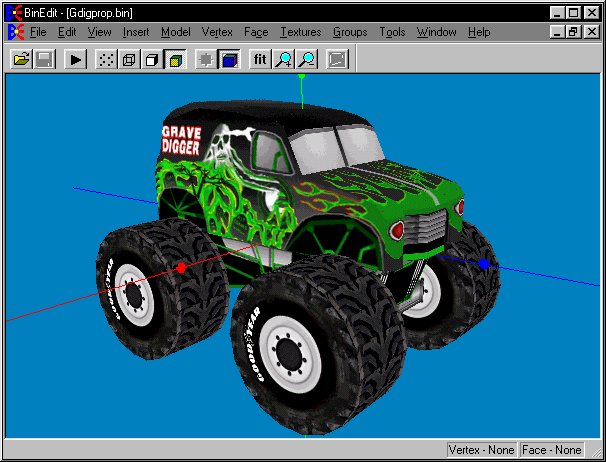Click the Face - None status panel
The width and height of the screenshot is (606, 462).
pos(553,450)
